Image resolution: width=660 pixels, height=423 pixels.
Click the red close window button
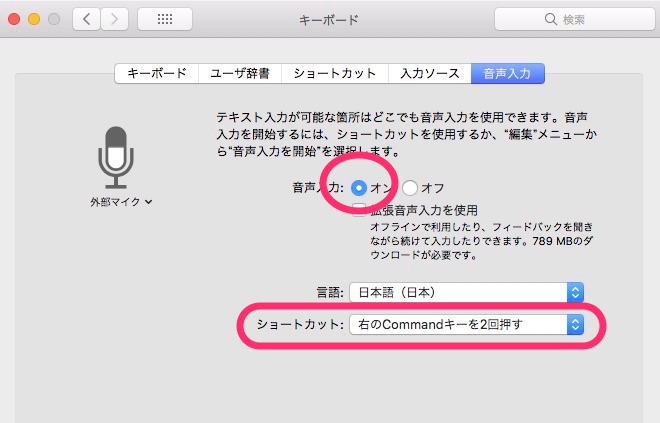point(14,19)
